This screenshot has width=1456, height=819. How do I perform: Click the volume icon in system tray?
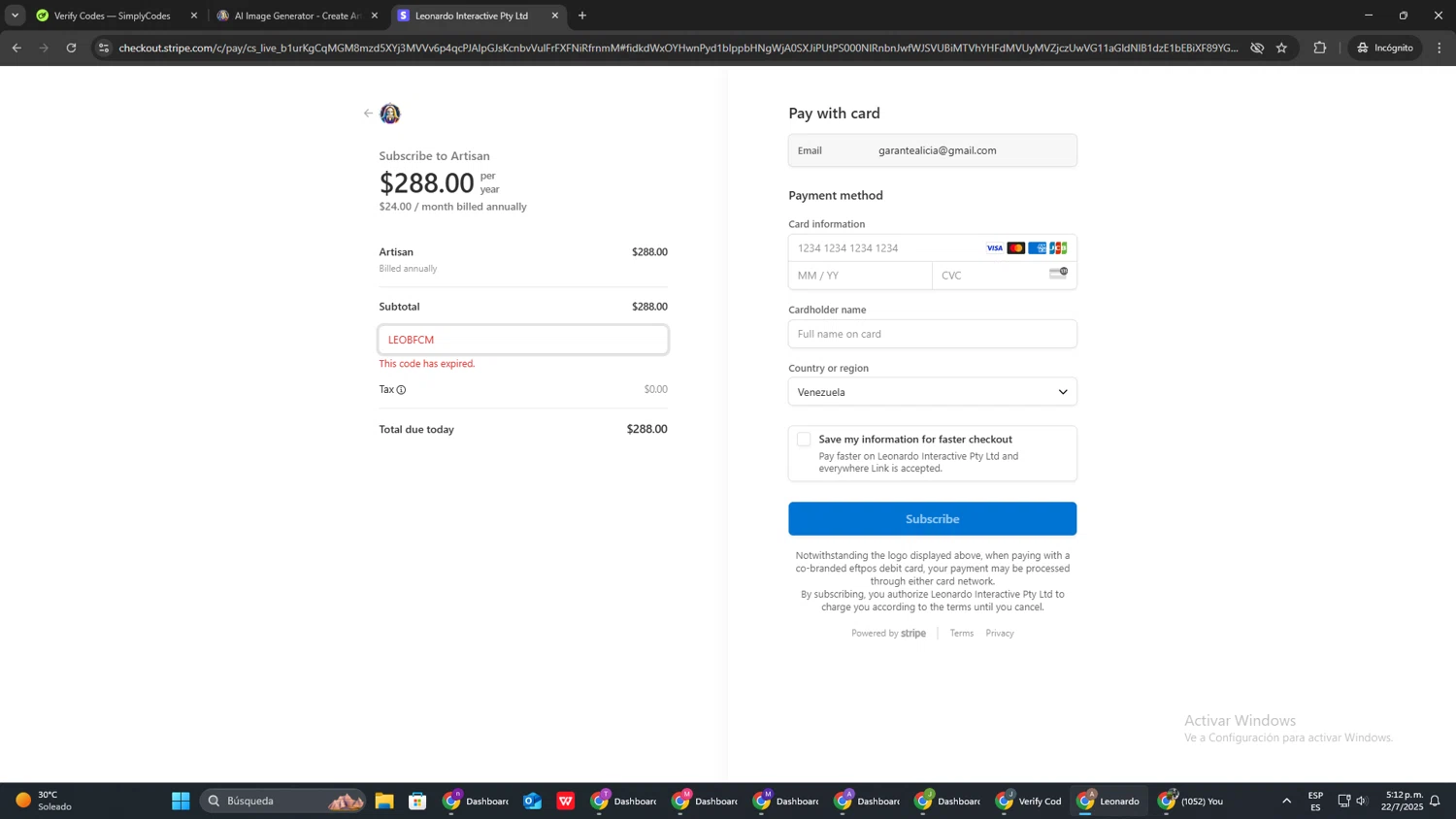coord(1362,801)
